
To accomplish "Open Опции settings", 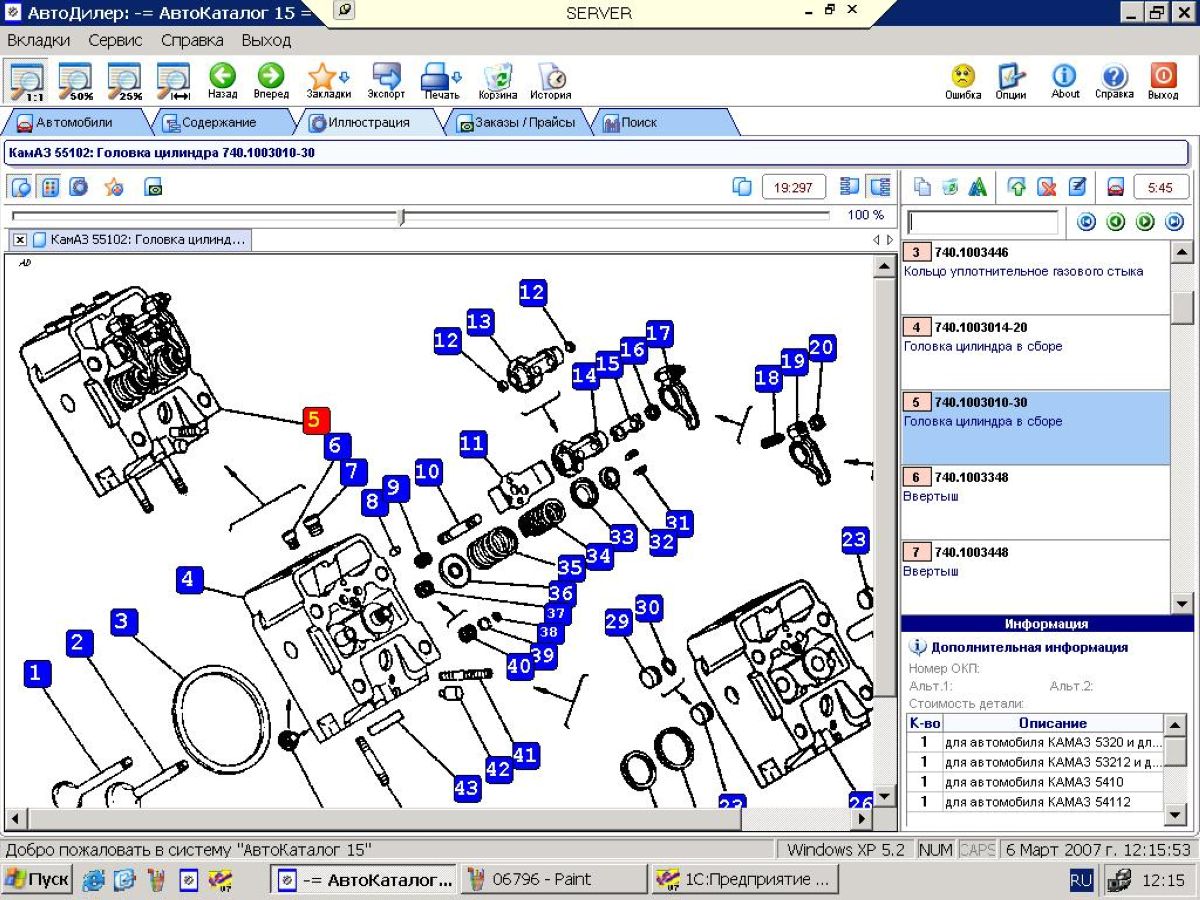I will click(x=1011, y=81).
